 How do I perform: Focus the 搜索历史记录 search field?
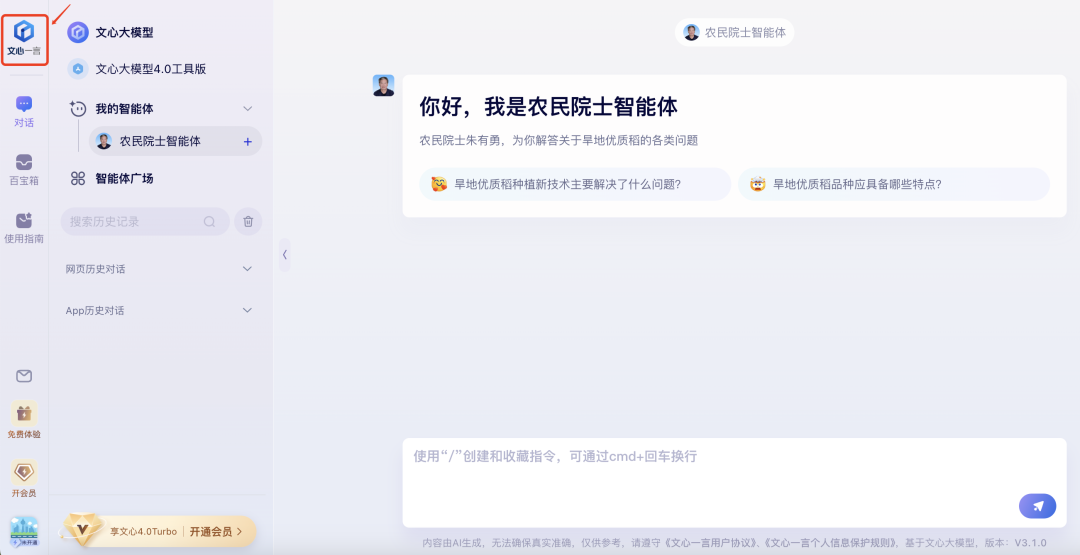click(145, 222)
